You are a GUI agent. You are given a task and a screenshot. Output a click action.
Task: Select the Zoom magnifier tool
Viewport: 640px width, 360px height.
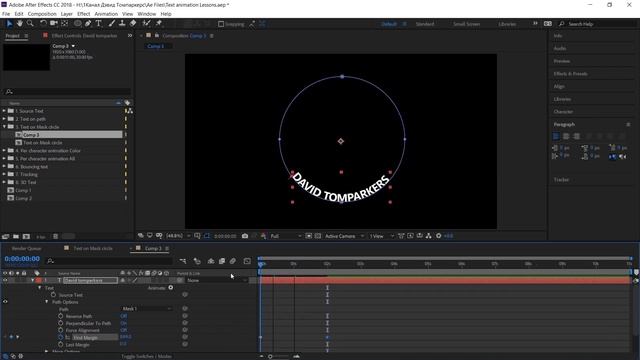30,24
